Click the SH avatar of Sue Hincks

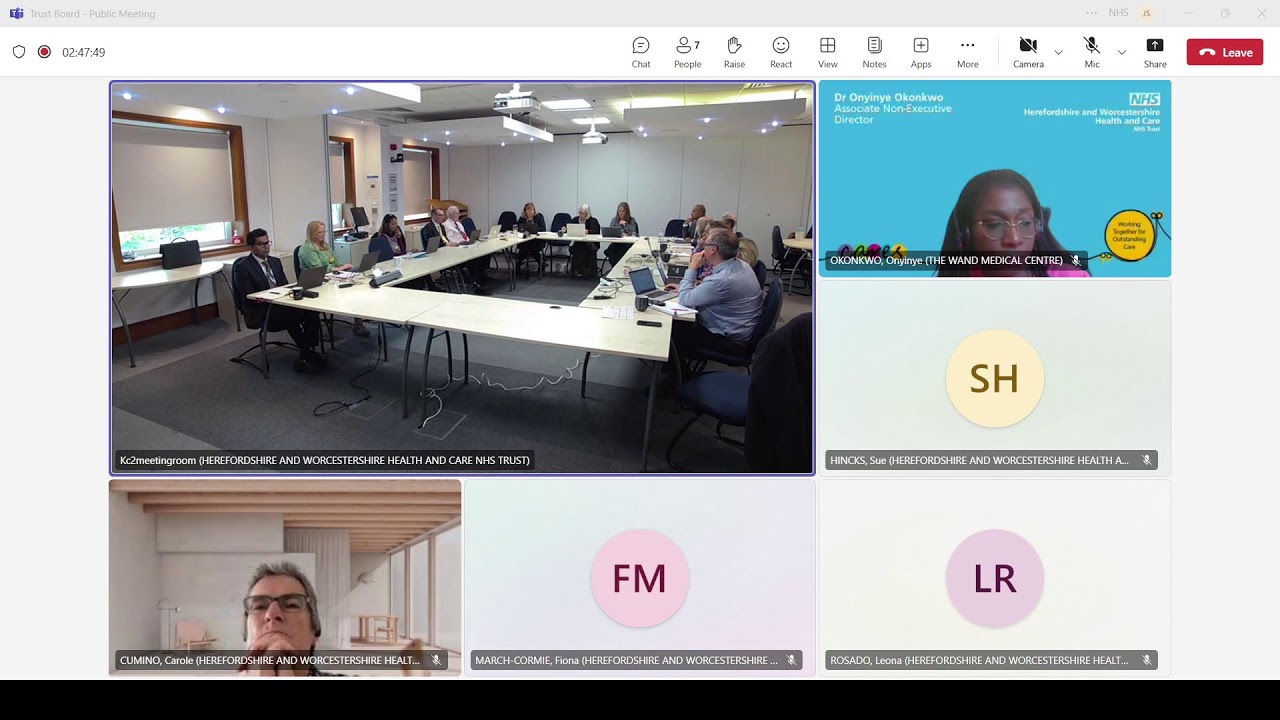click(x=995, y=378)
